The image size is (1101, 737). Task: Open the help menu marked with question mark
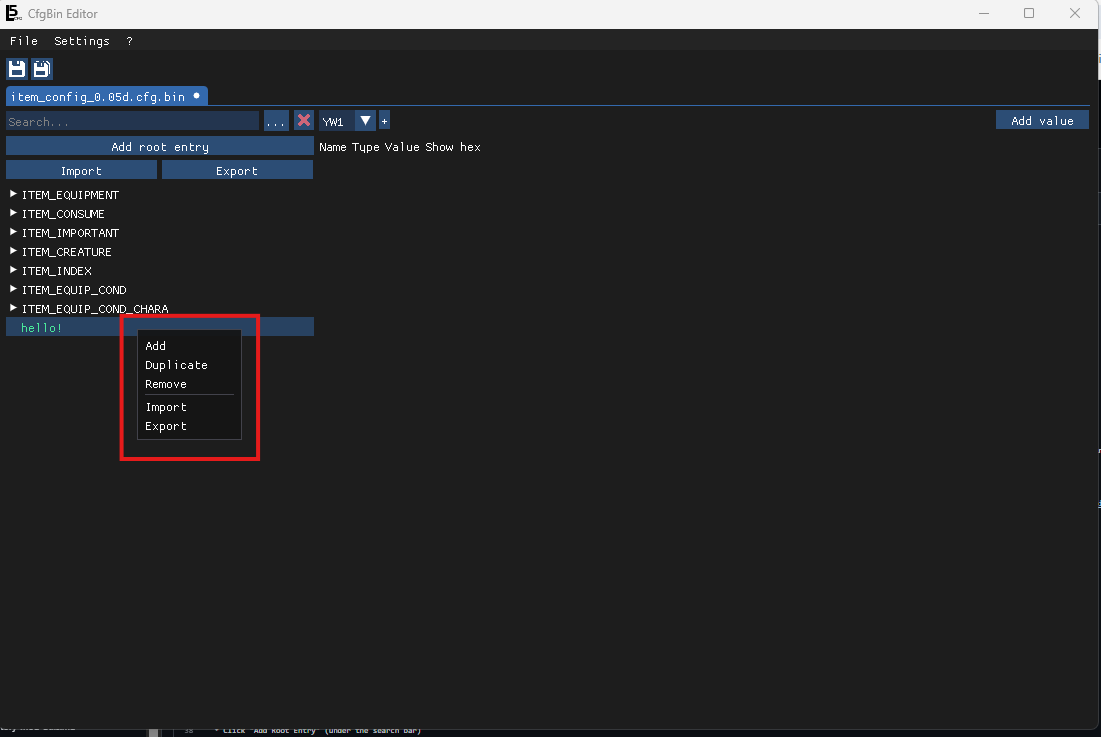click(127, 41)
